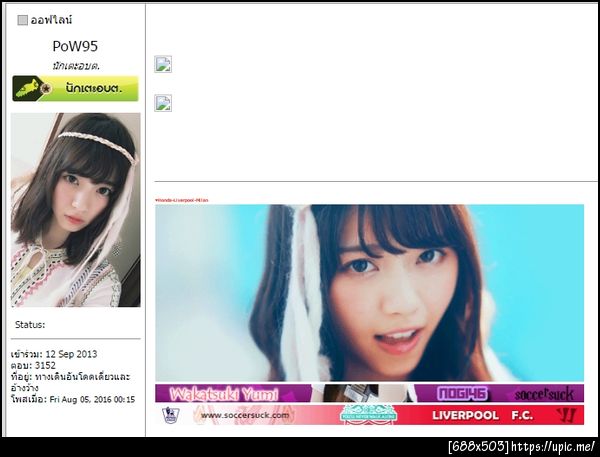Click the 'Status:' label

(x=30, y=325)
